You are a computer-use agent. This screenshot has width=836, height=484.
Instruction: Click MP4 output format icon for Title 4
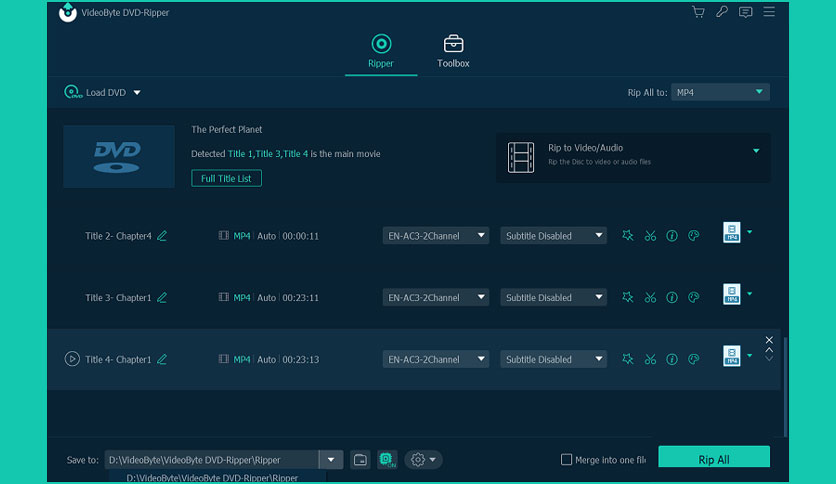coord(732,356)
